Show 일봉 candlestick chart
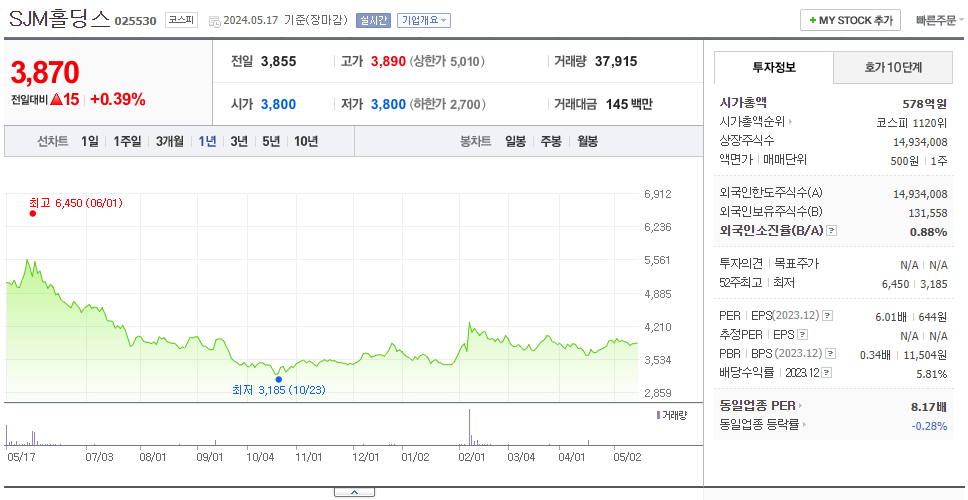The image size is (968, 500). [x=515, y=141]
